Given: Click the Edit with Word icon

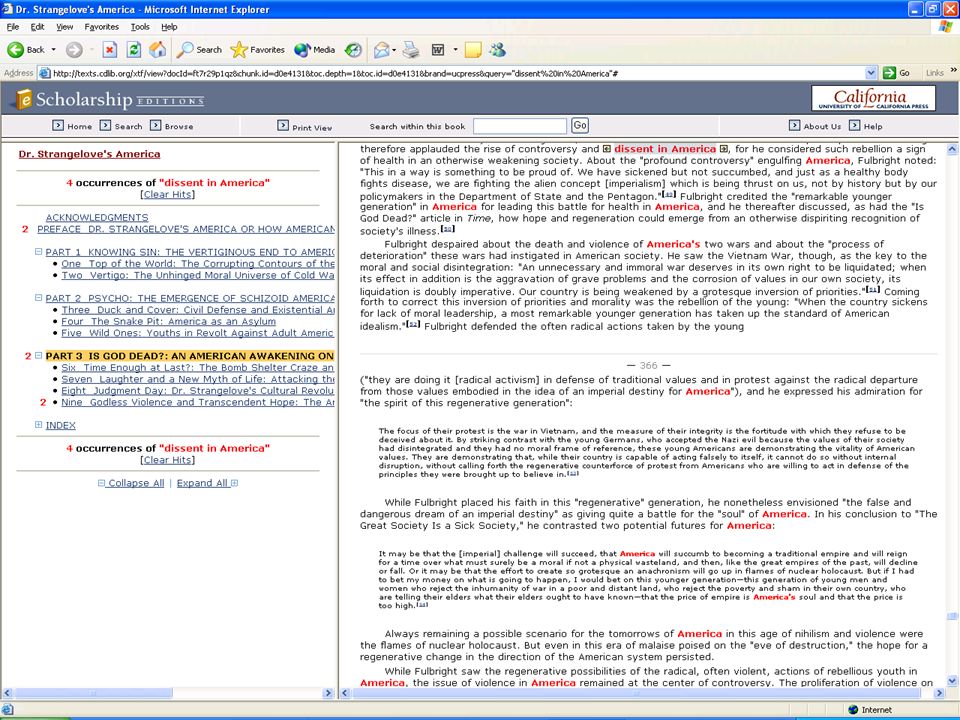Looking at the screenshot, I should point(438,50).
